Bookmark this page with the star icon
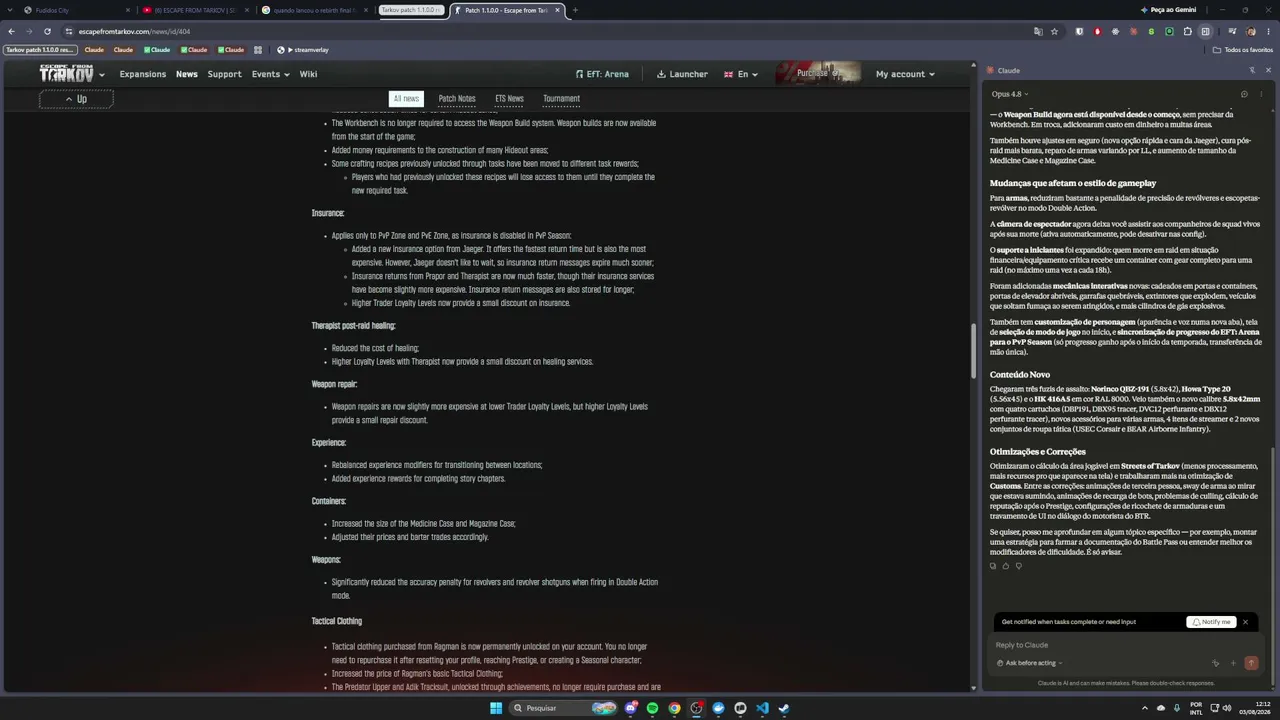Image resolution: width=1280 pixels, height=720 pixels. click(1054, 32)
